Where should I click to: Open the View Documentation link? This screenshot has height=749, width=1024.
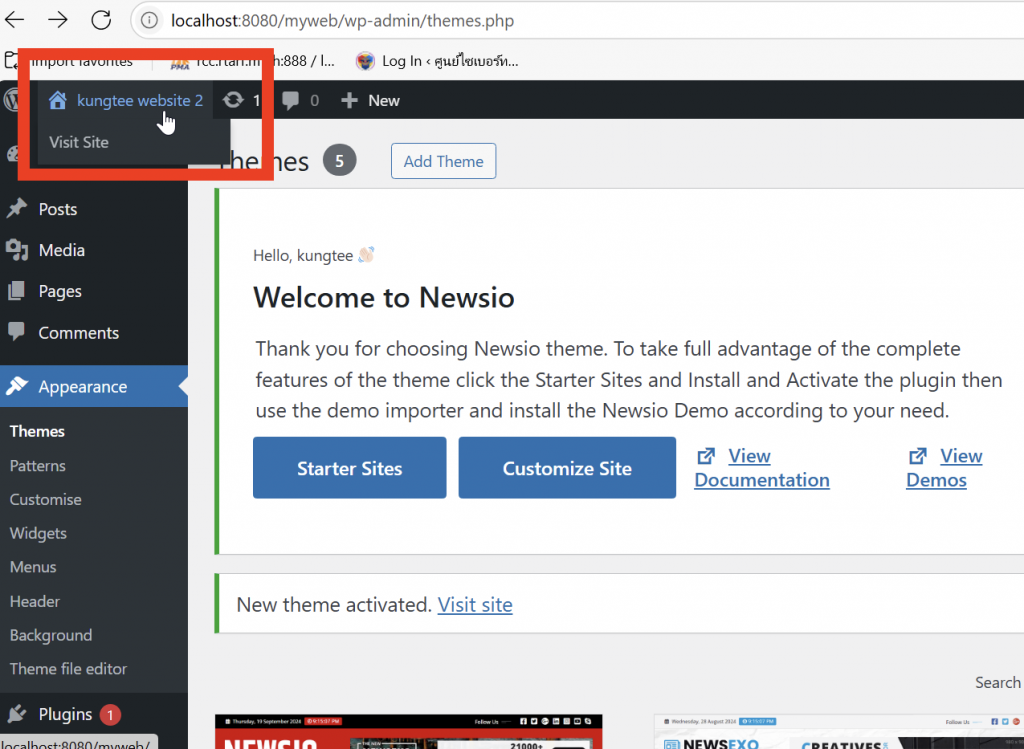pyautogui.click(x=761, y=468)
